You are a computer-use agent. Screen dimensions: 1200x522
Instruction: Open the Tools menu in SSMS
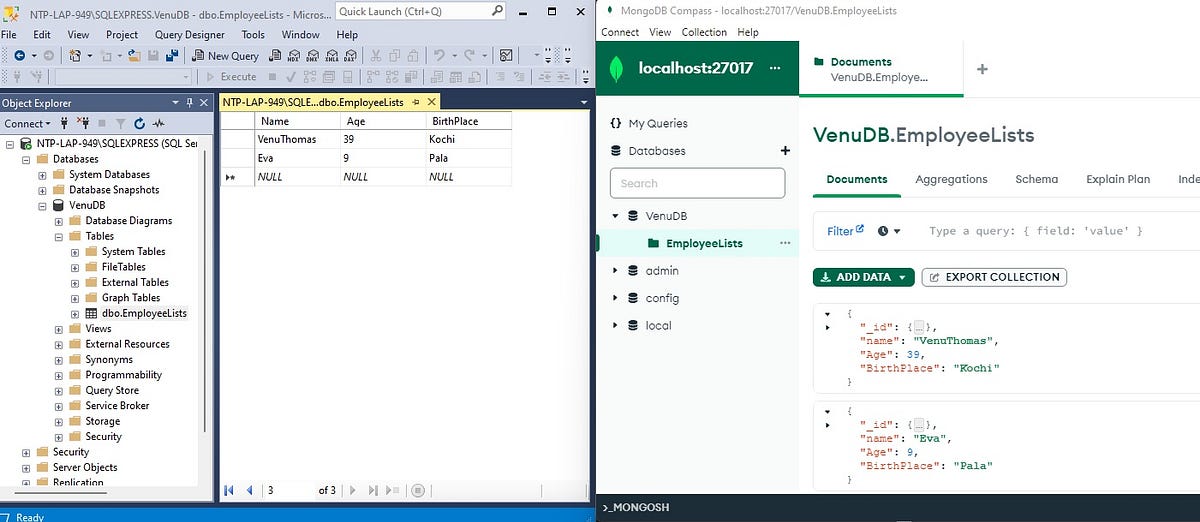[x=253, y=34]
